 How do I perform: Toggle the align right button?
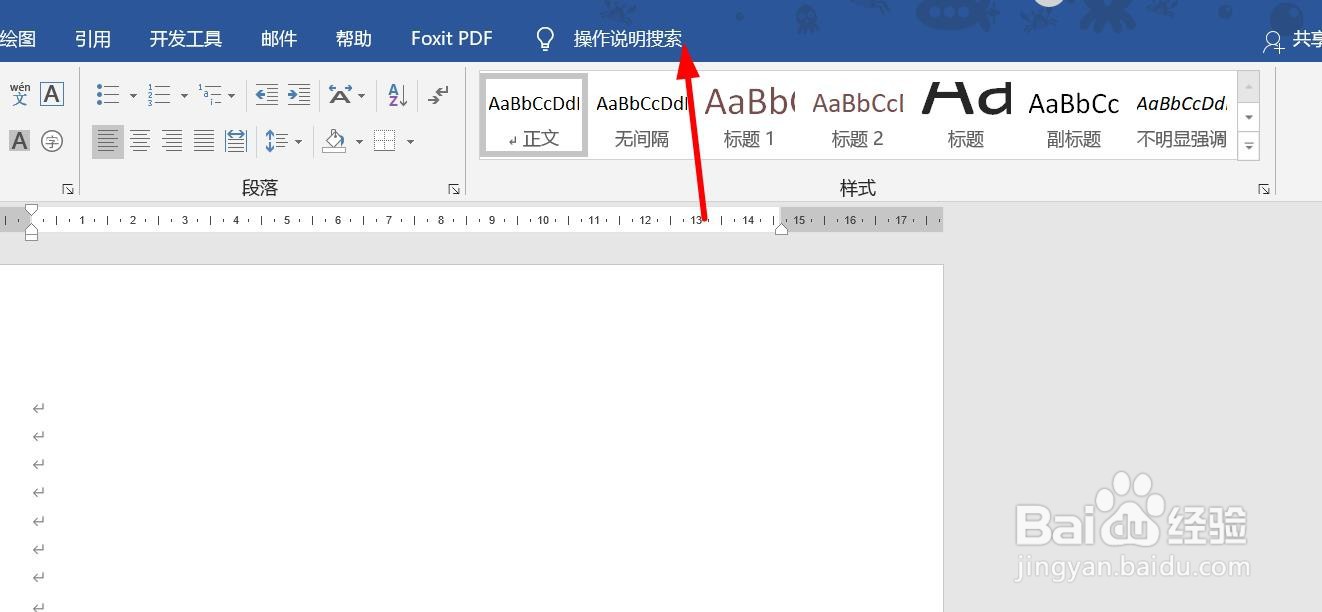click(172, 141)
